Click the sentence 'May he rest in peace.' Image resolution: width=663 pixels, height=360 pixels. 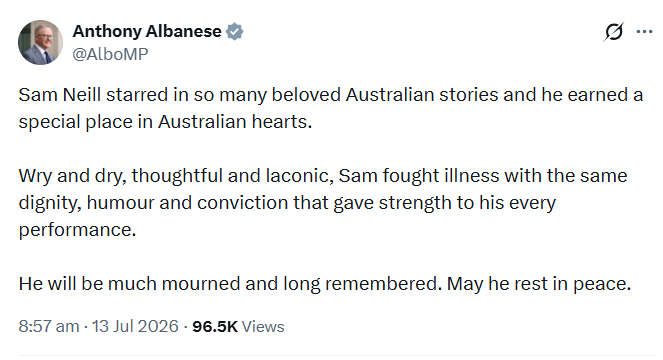539,283
